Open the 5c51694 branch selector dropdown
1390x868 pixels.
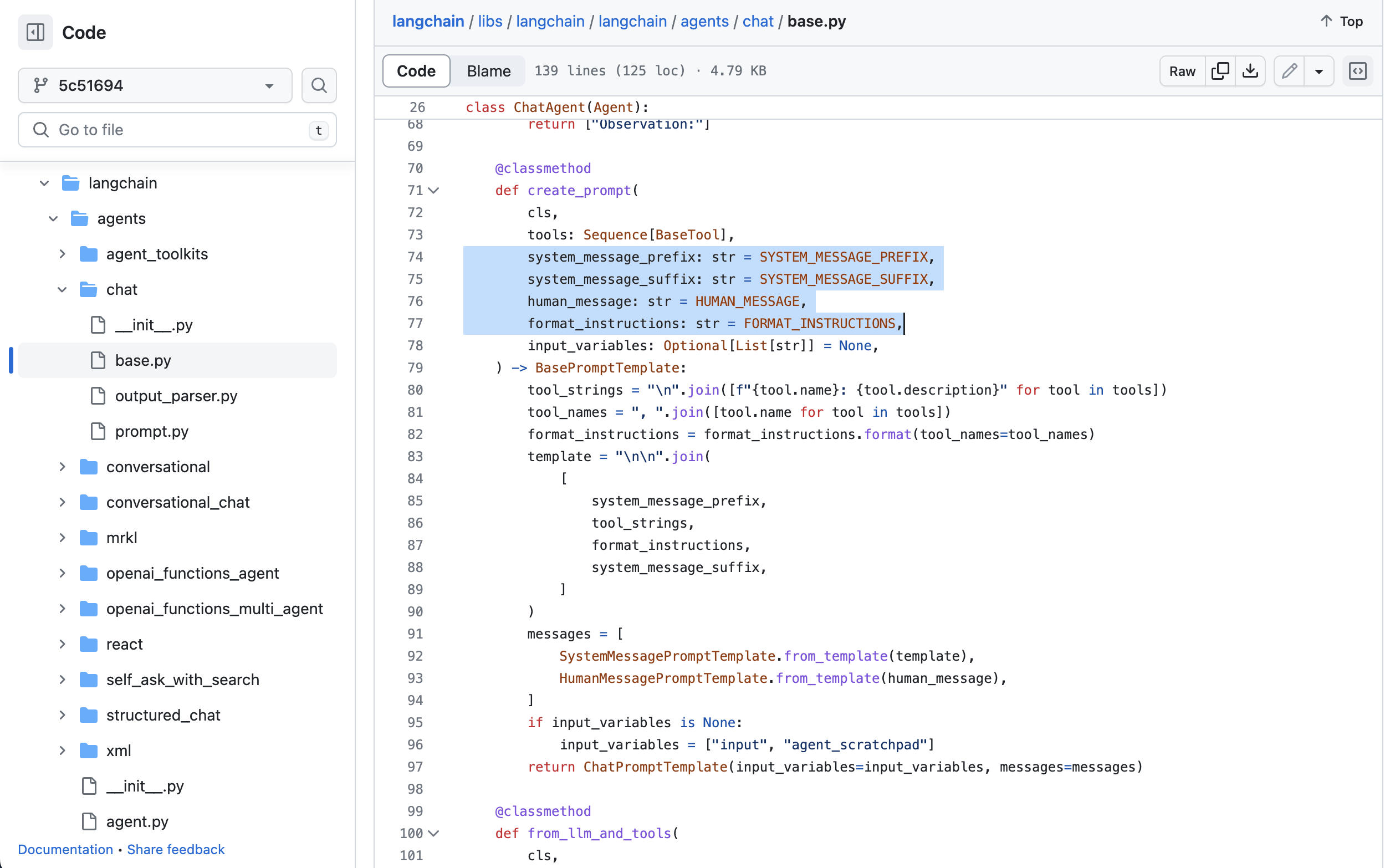tap(154, 85)
